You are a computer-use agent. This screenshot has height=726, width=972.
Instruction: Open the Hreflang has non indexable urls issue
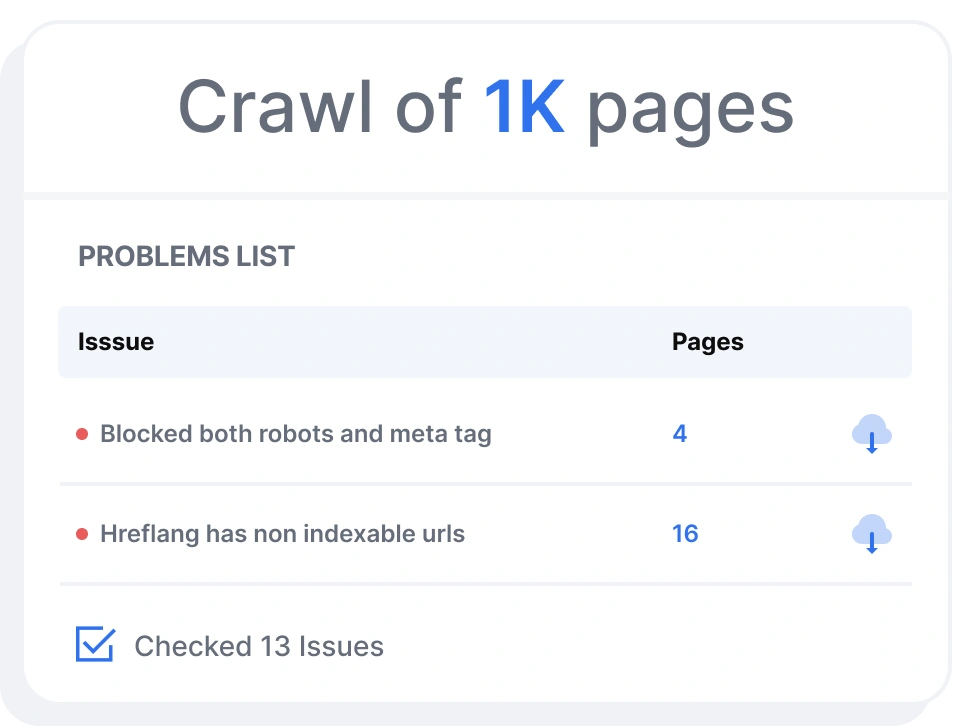tap(282, 534)
